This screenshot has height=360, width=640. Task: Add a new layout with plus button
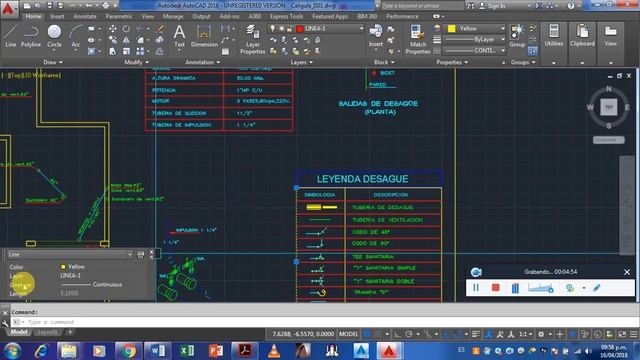click(x=70, y=332)
